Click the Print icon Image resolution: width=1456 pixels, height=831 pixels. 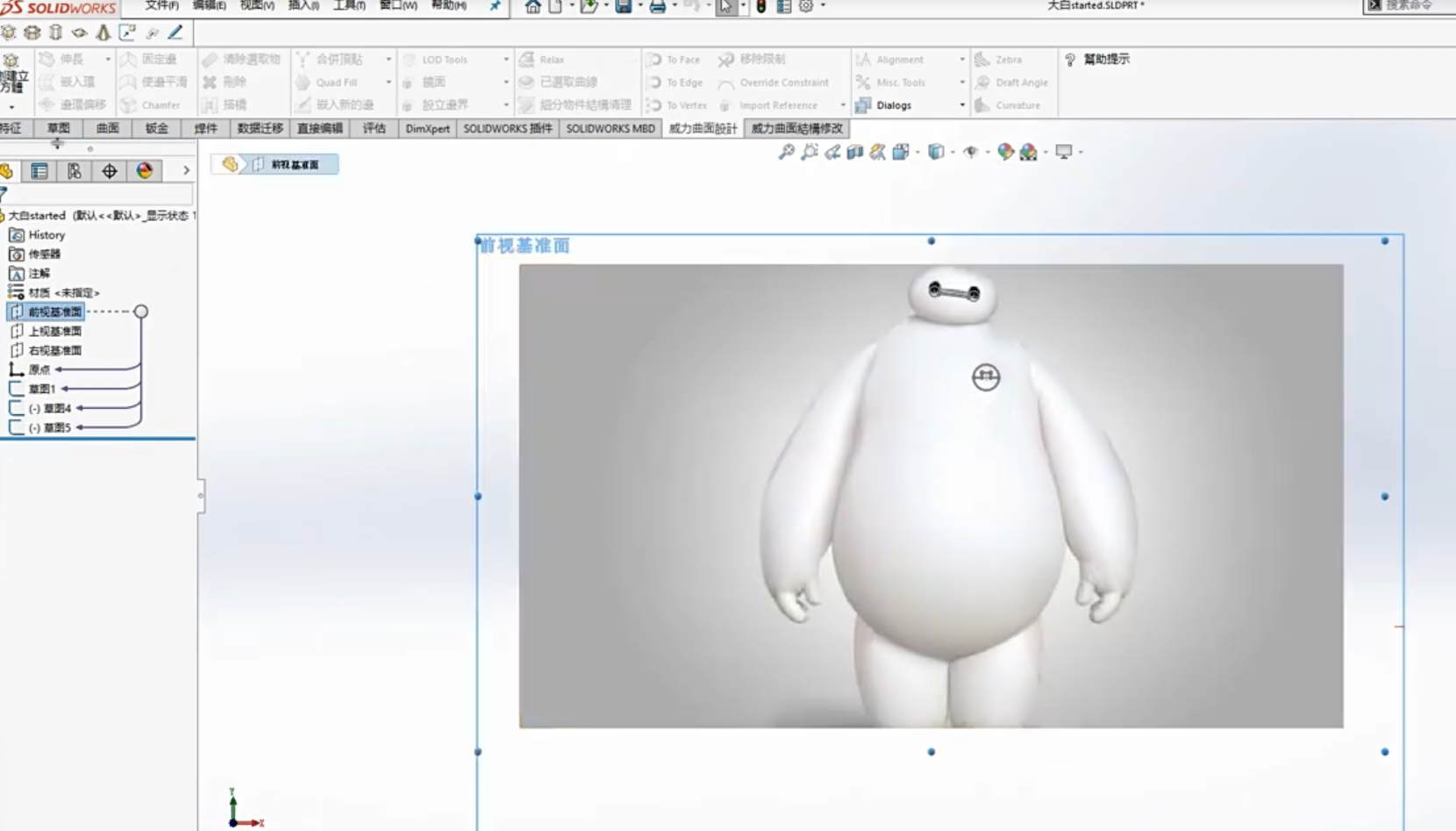coord(657,6)
